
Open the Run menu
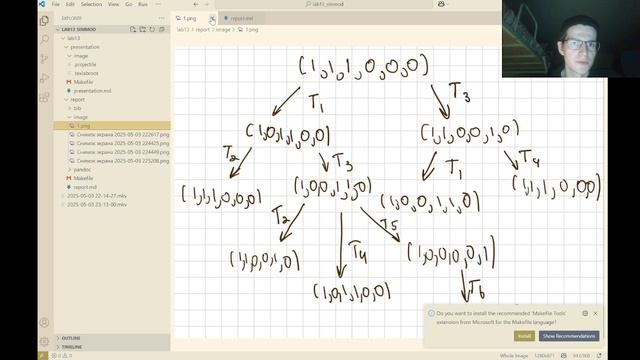click(x=143, y=4)
